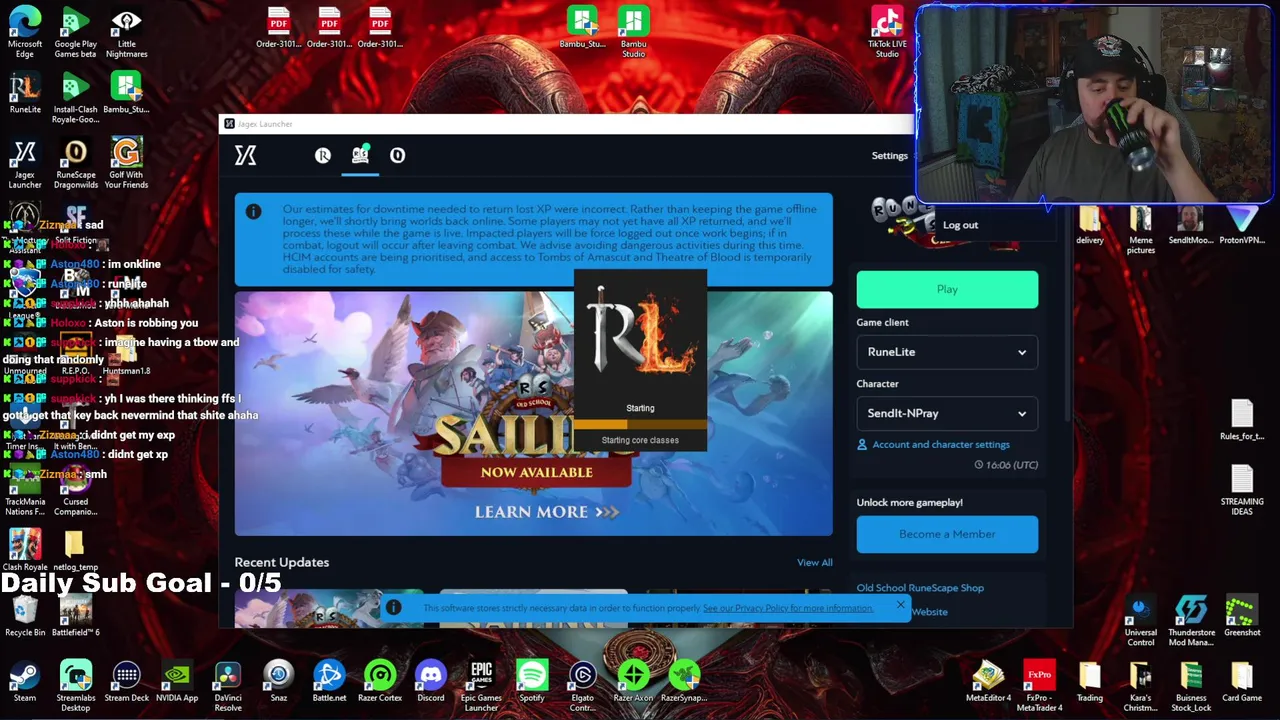This screenshot has height=720, width=1280.
Task: Open Discord desktop icon
Action: point(431,682)
